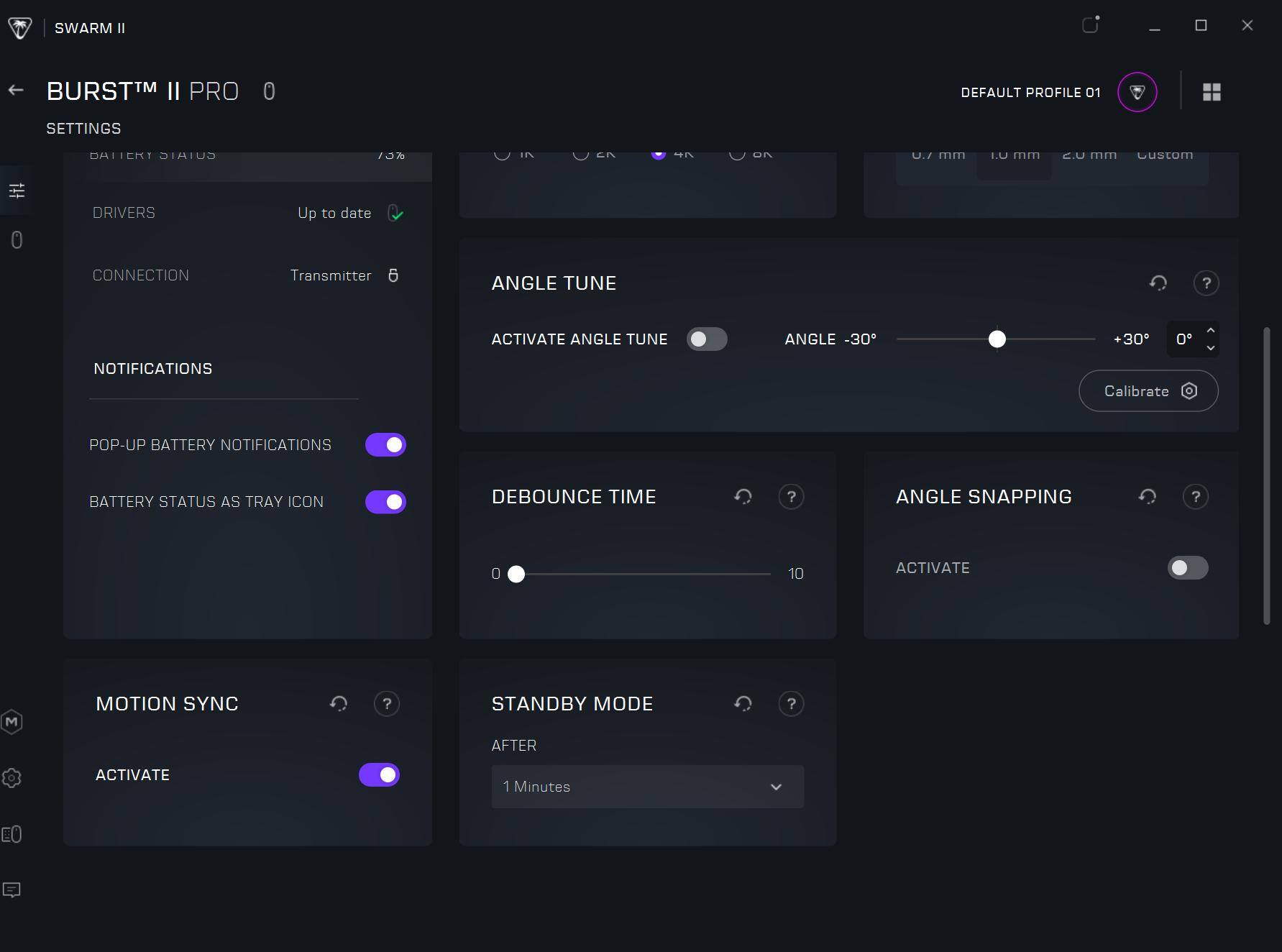The height and width of the screenshot is (952, 1282).
Task: Click the back arrow next to BURST II PRO
Action: pyautogui.click(x=16, y=91)
